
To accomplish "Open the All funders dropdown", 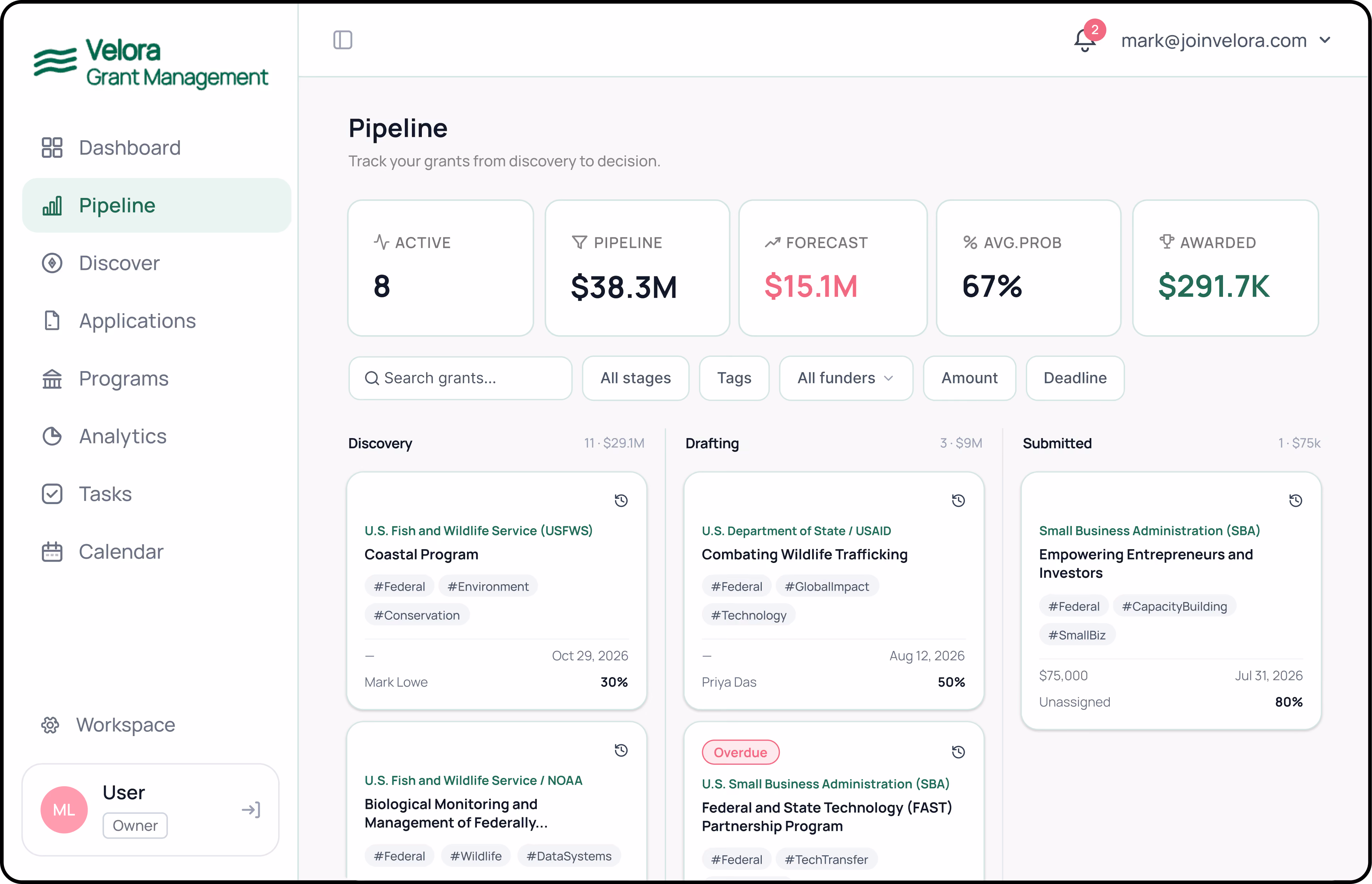I will [845, 378].
